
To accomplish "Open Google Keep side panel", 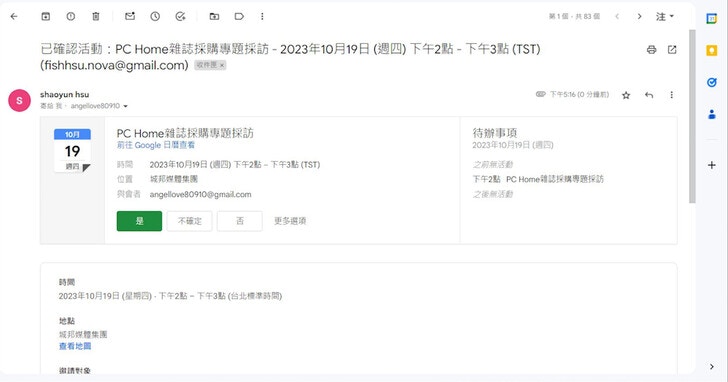I will click(x=712, y=50).
